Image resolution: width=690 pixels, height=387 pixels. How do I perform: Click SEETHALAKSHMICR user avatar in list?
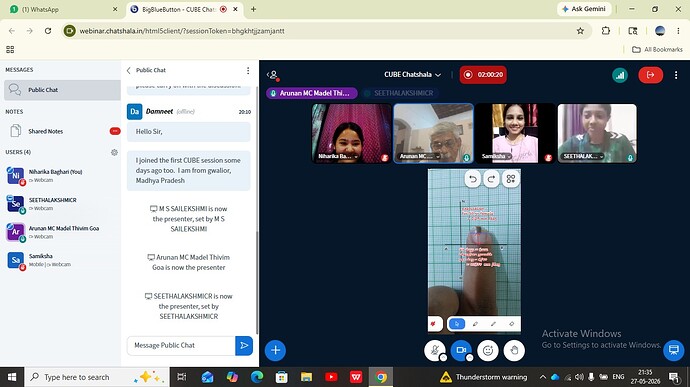15,204
